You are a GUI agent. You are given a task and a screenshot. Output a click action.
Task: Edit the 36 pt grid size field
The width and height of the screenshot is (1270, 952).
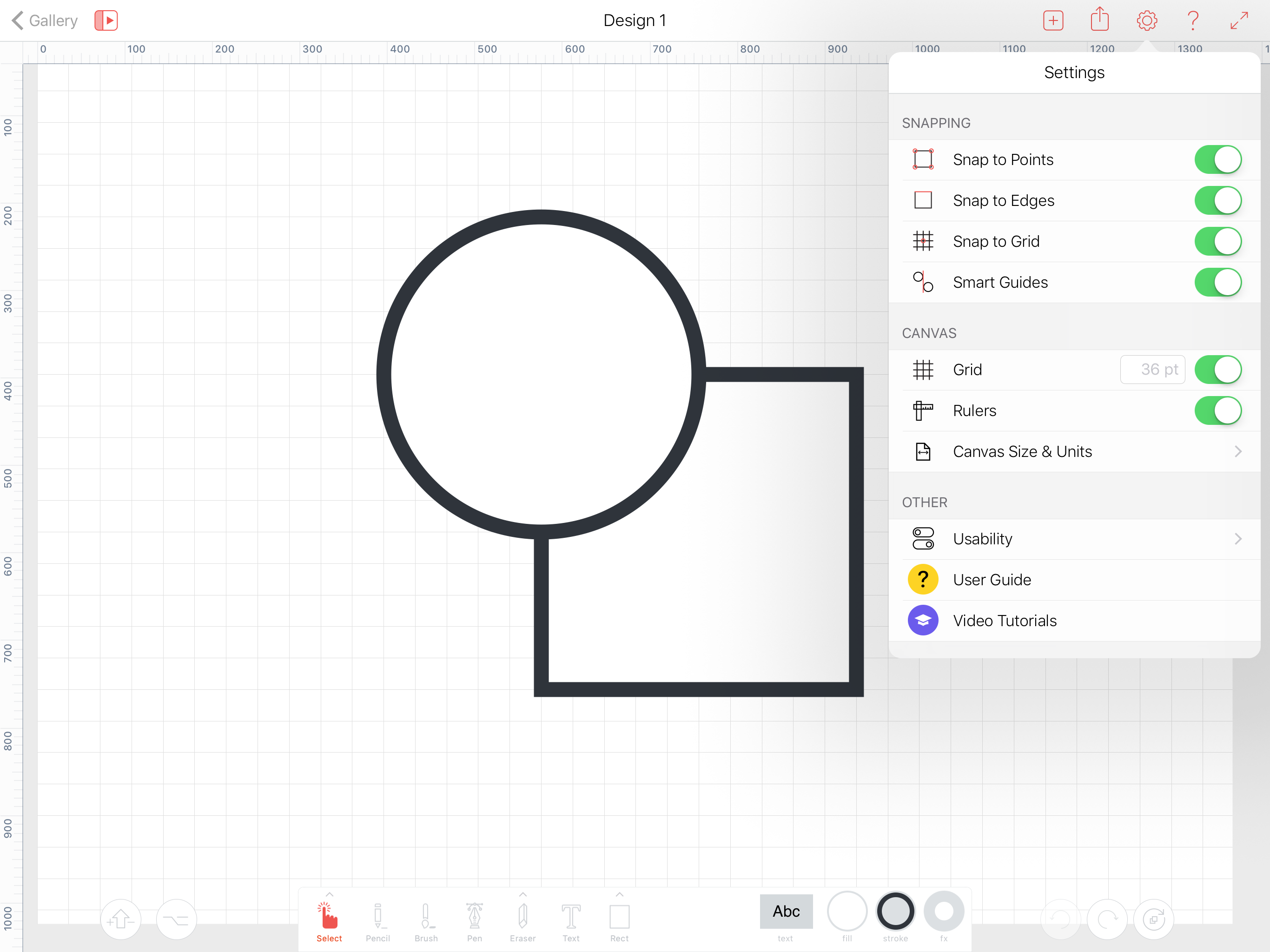point(1152,369)
